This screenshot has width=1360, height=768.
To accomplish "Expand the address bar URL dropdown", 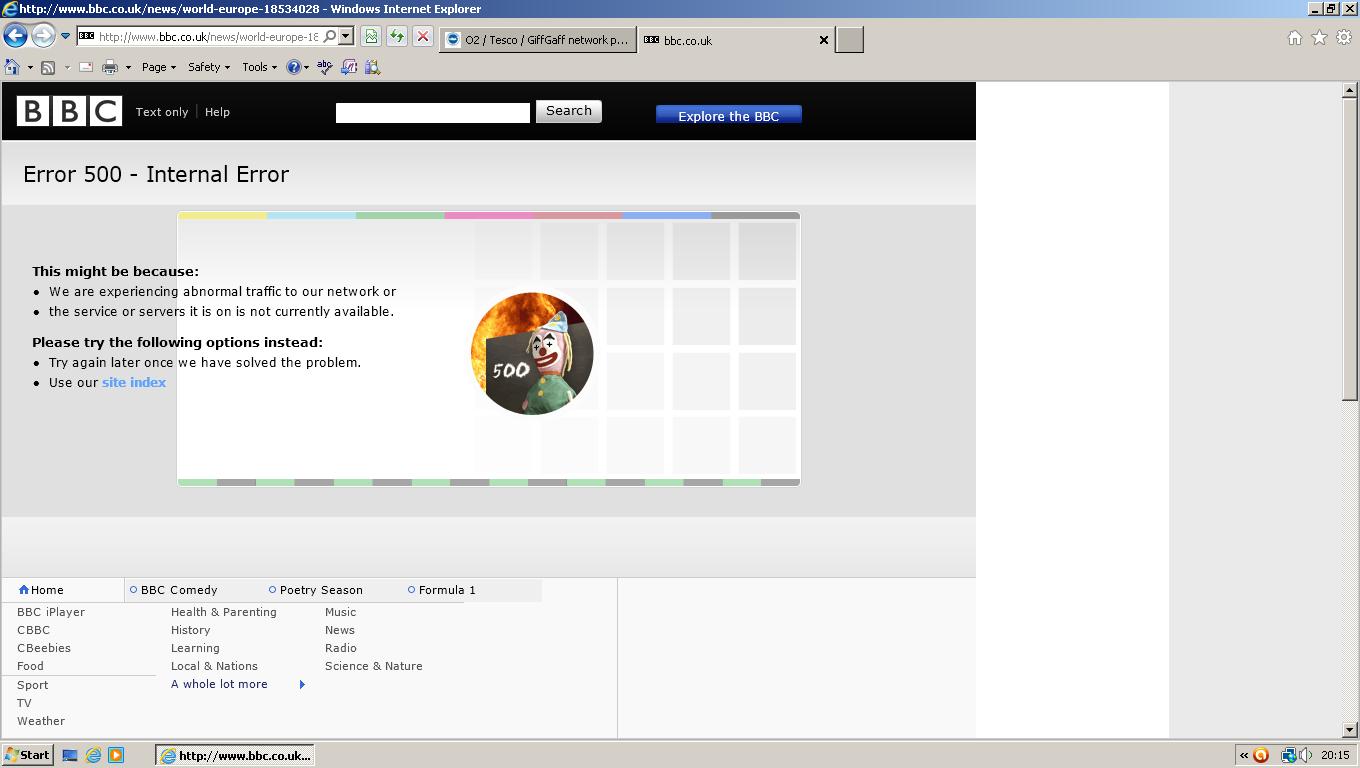I will tap(346, 37).
